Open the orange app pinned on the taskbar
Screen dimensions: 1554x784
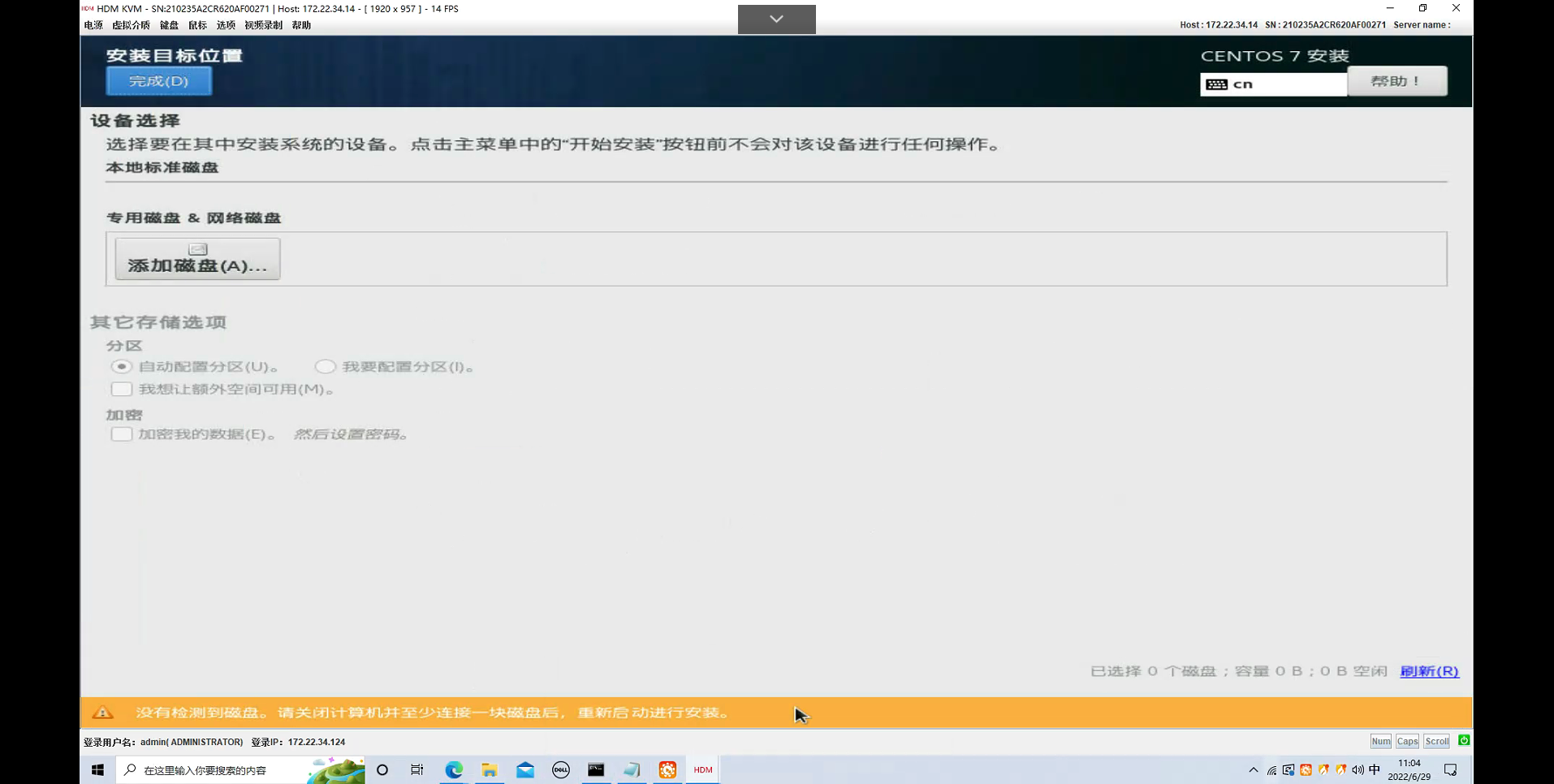click(x=667, y=770)
